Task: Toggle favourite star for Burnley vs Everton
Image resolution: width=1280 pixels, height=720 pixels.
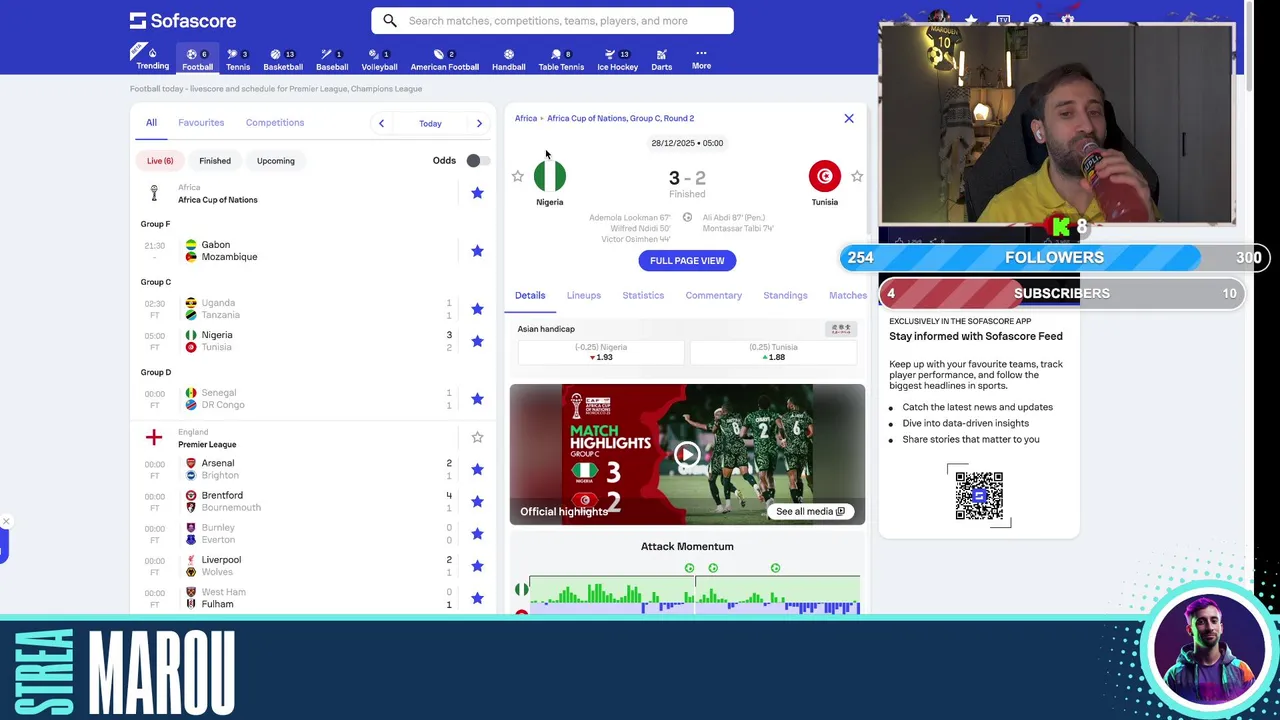Action: [477, 533]
